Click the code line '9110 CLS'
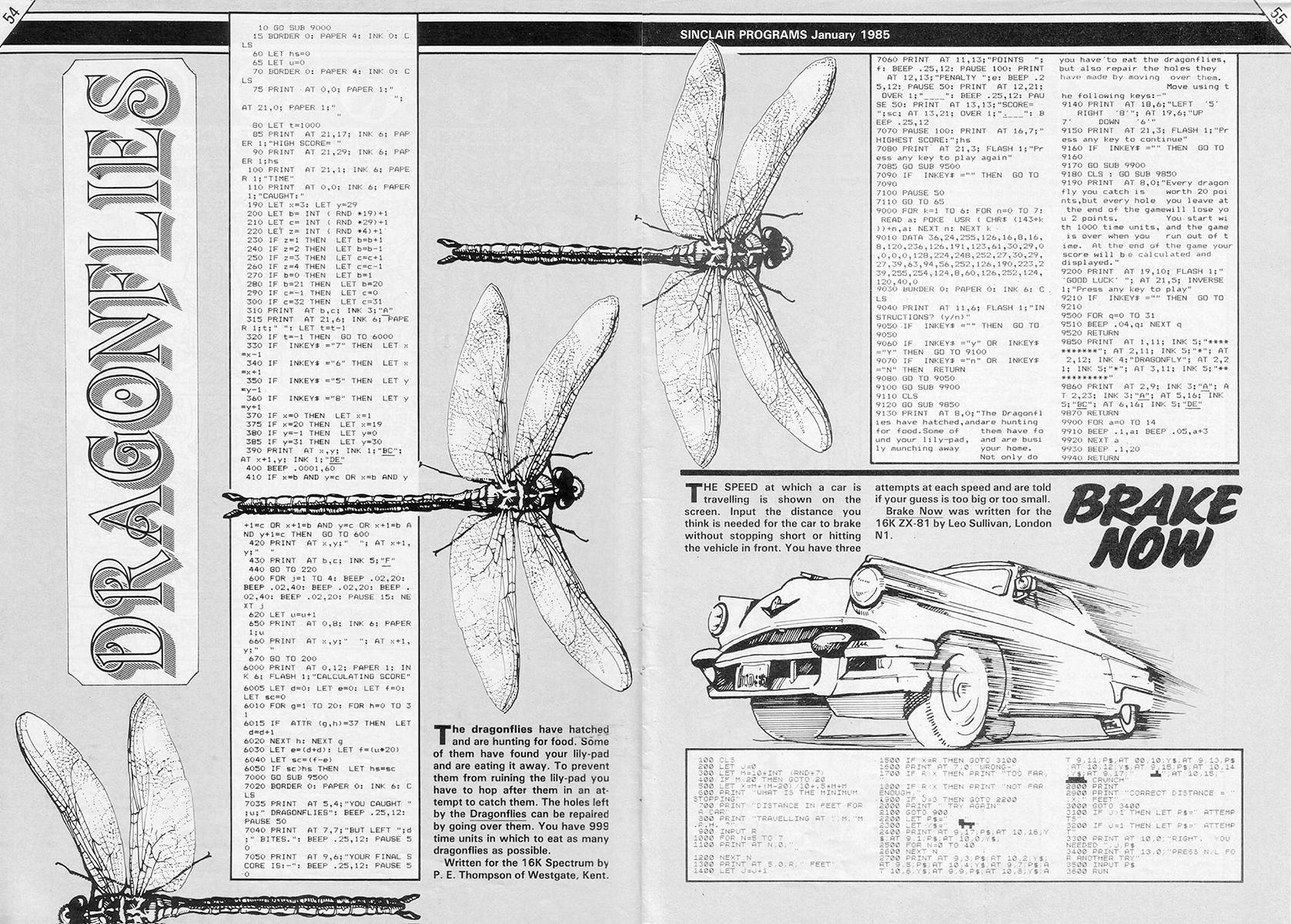Screen dimensions: 1291x924 (896, 397)
